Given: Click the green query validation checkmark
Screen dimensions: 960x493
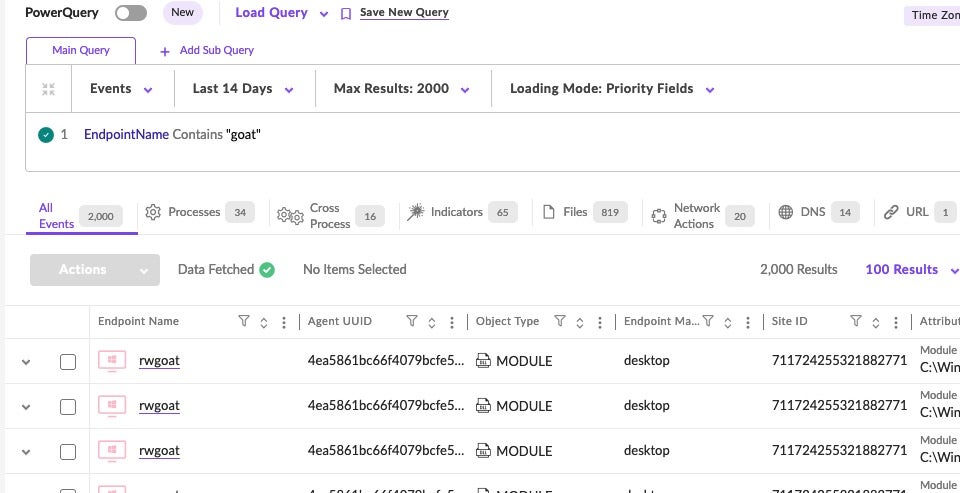Looking at the screenshot, I should click(x=45, y=135).
